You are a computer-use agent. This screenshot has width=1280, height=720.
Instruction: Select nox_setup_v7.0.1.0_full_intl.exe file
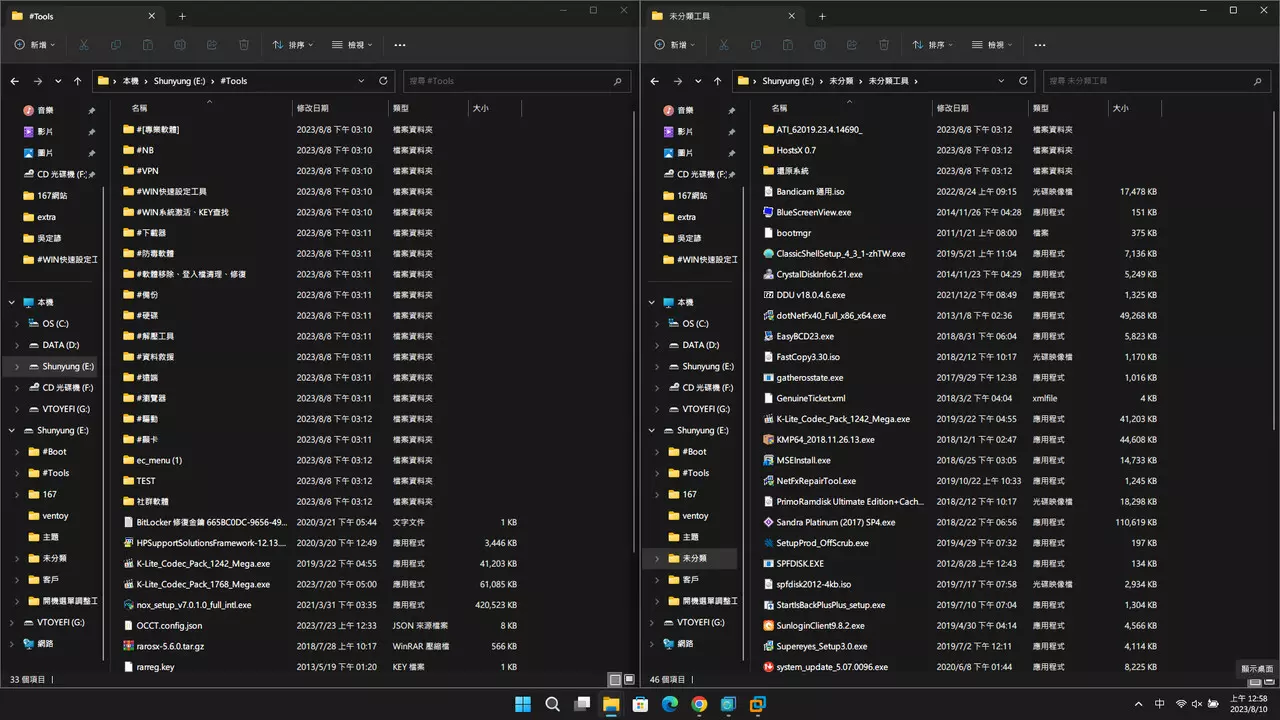pyautogui.click(x=193, y=605)
